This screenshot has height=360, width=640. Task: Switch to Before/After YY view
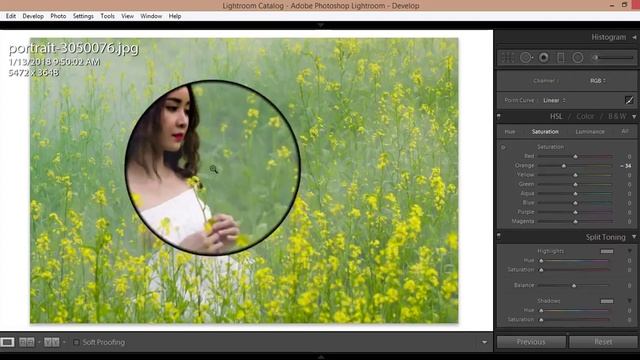tap(52, 342)
